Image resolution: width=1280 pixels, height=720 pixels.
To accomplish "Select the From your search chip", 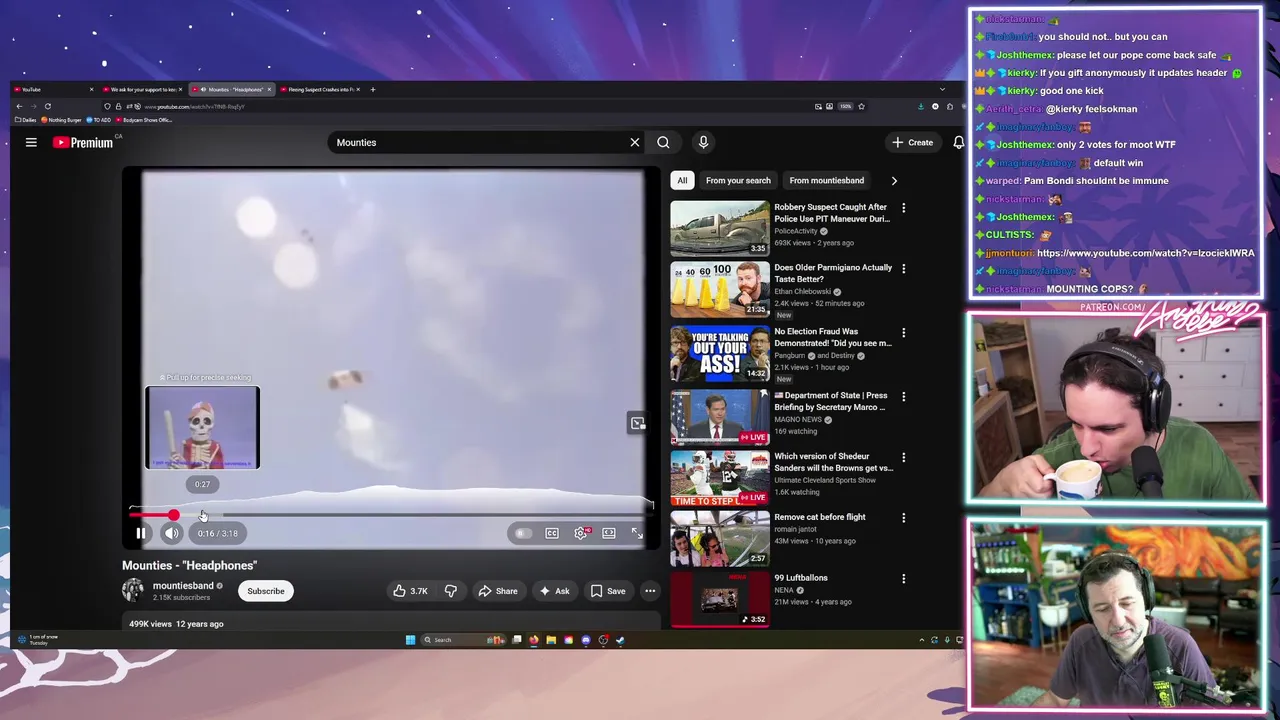I will point(738,180).
